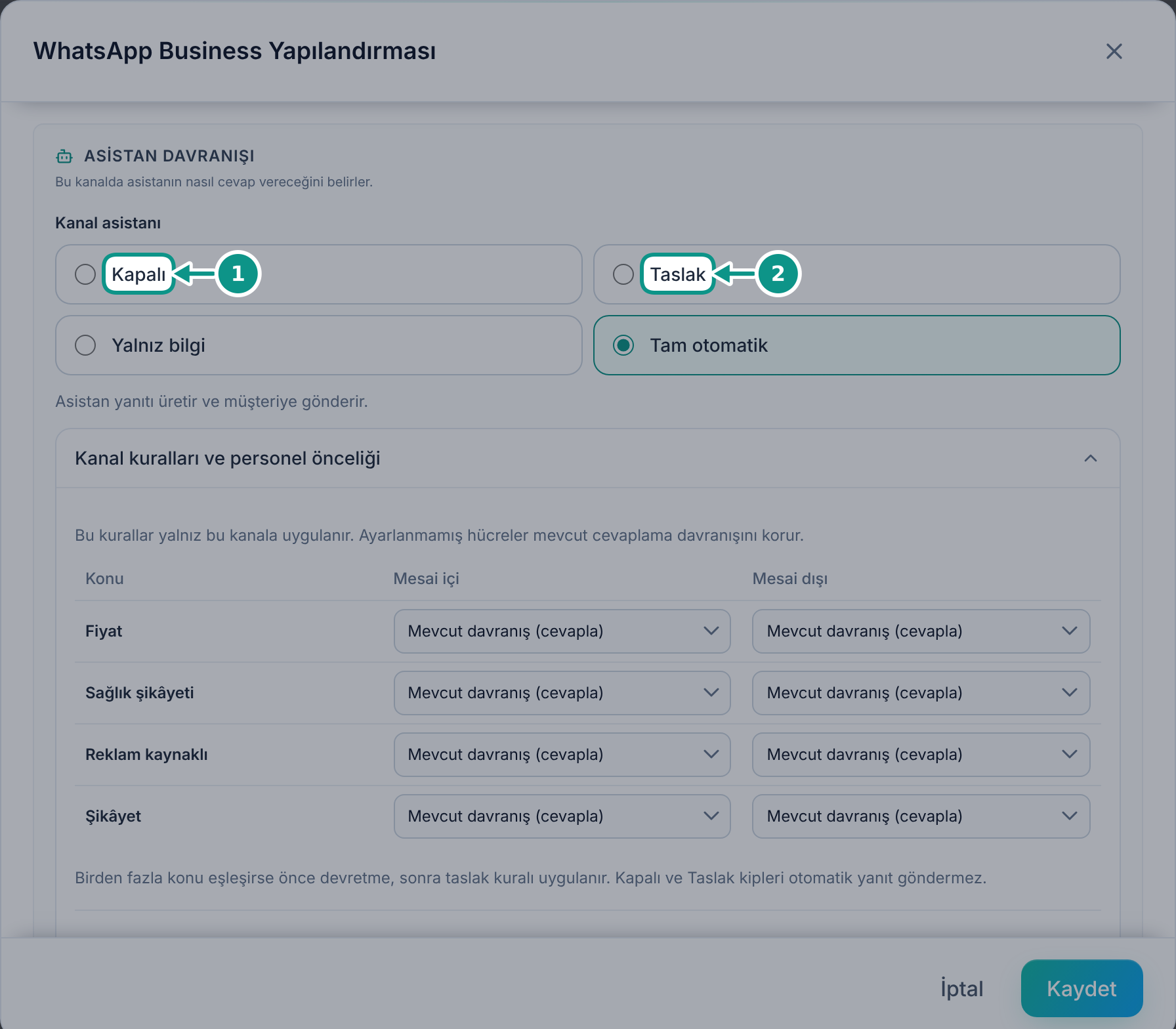Click the Kanal asistanı label
1176x1029 pixels.
coord(108,223)
